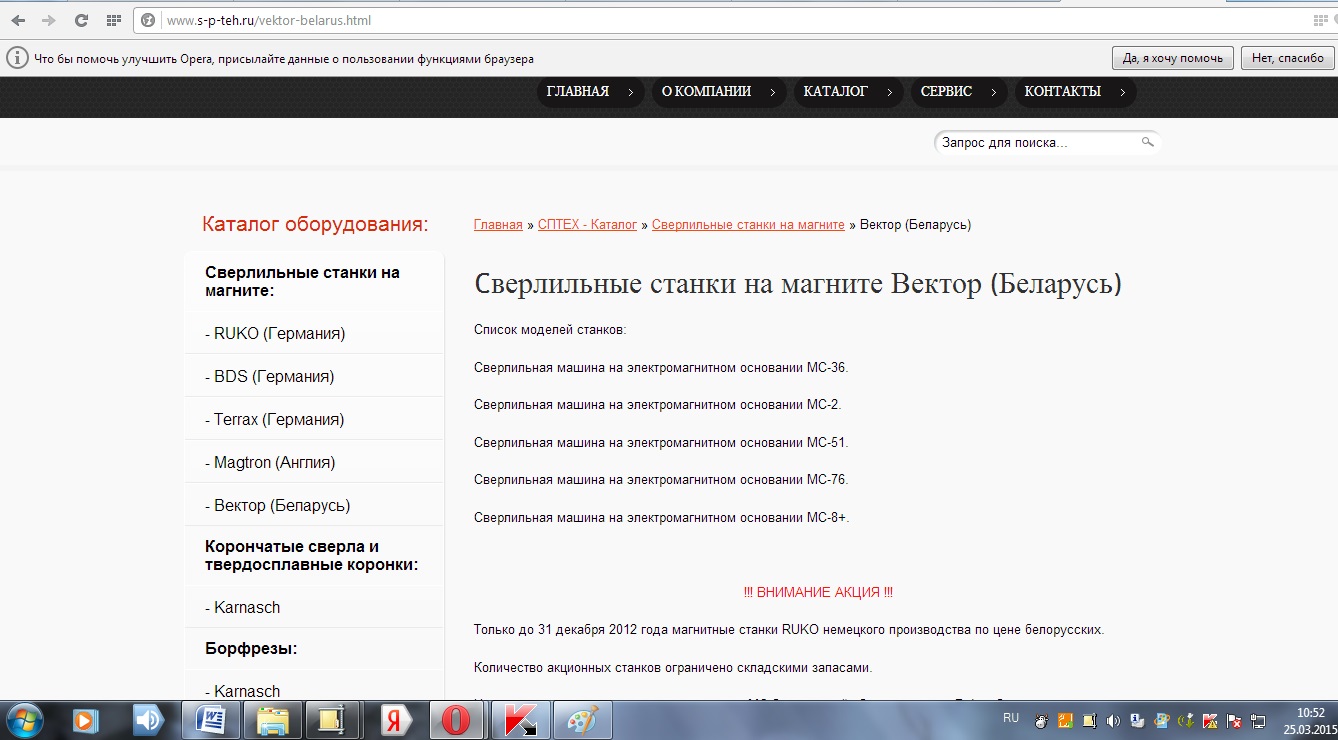Screen dimensions: 1338x740
Task: Click the МС-2 drilling machine line
Action: point(658,405)
